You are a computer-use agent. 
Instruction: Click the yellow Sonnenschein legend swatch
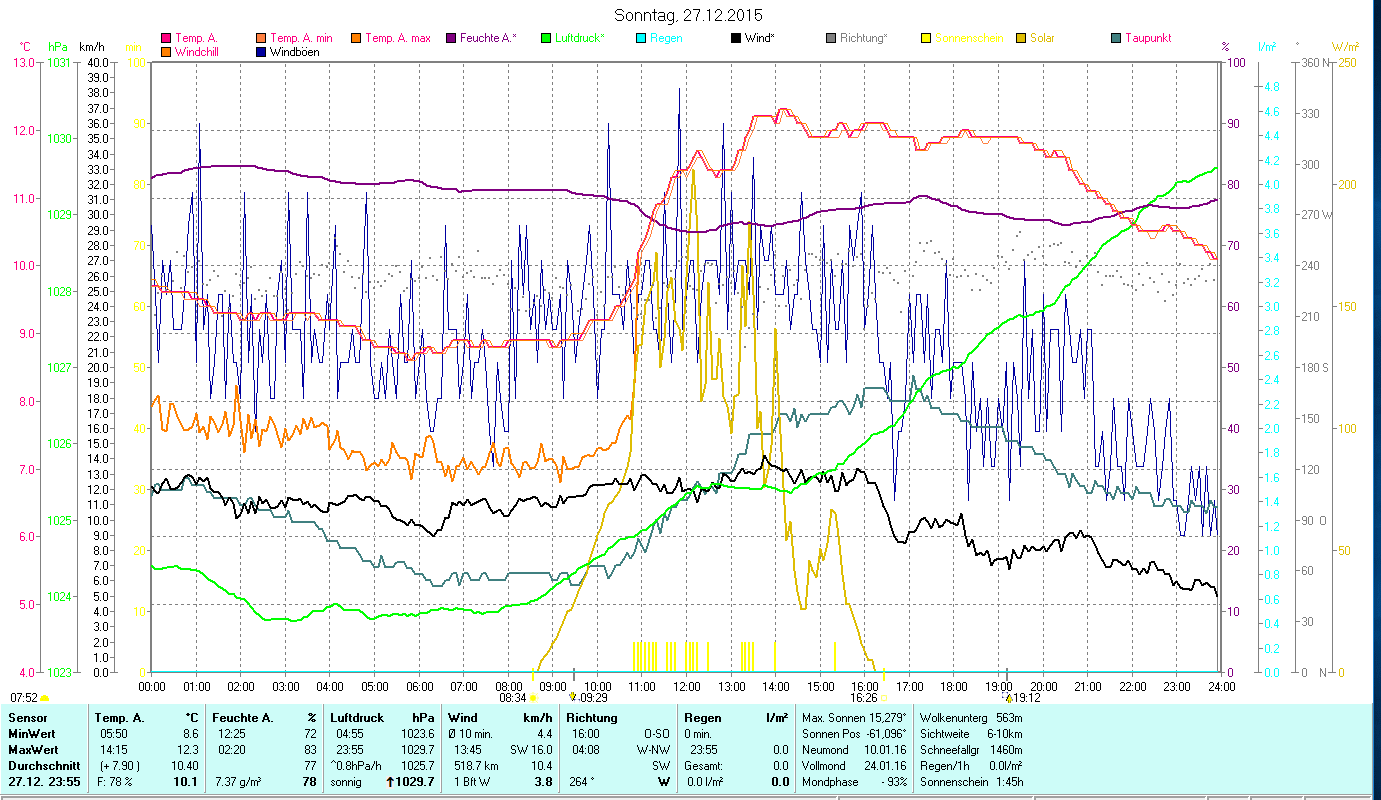[926, 38]
